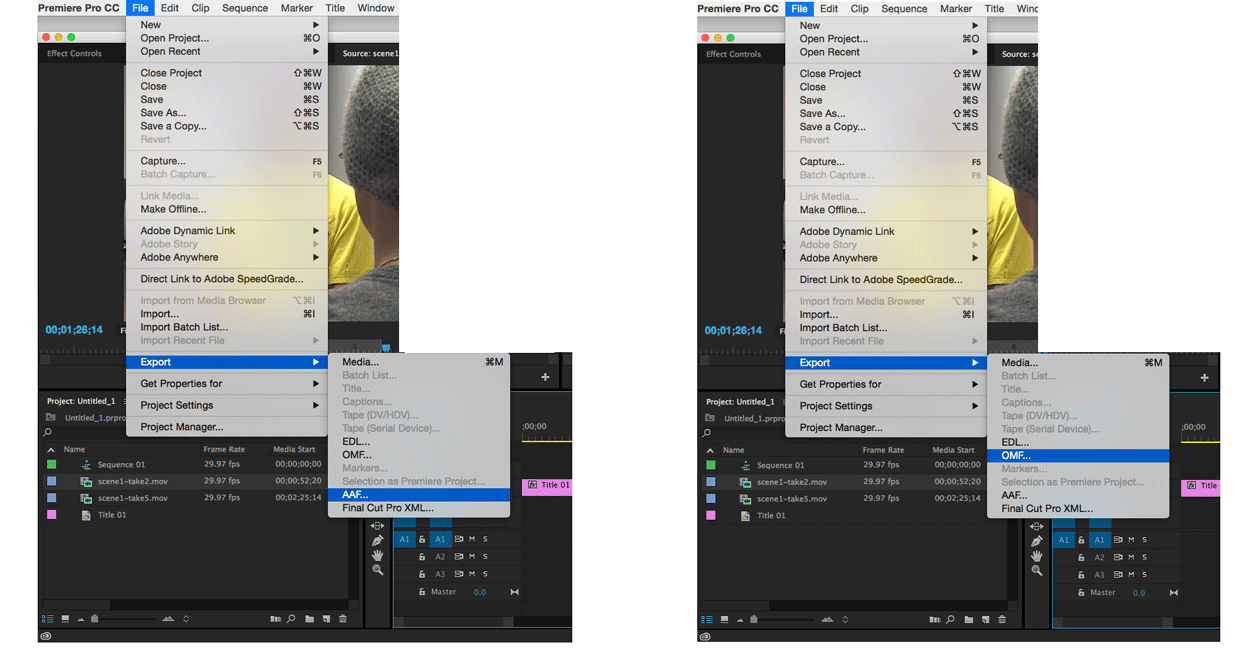Image resolution: width=1250 pixels, height=668 pixels.
Task: Select the Zoom tool in right screenshot
Action: point(1037,571)
